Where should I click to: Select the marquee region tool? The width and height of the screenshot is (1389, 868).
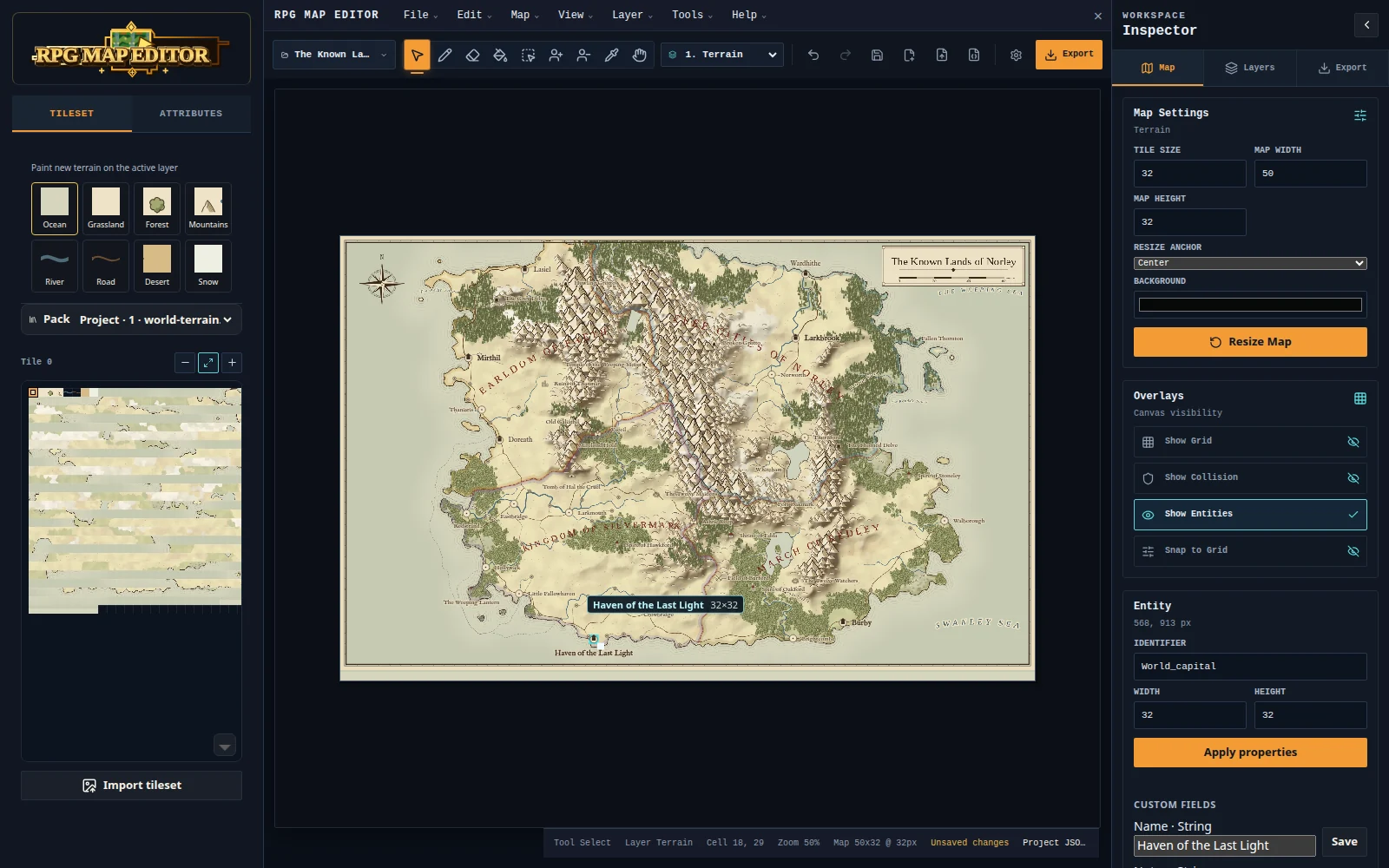pyautogui.click(x=528, y=55)
